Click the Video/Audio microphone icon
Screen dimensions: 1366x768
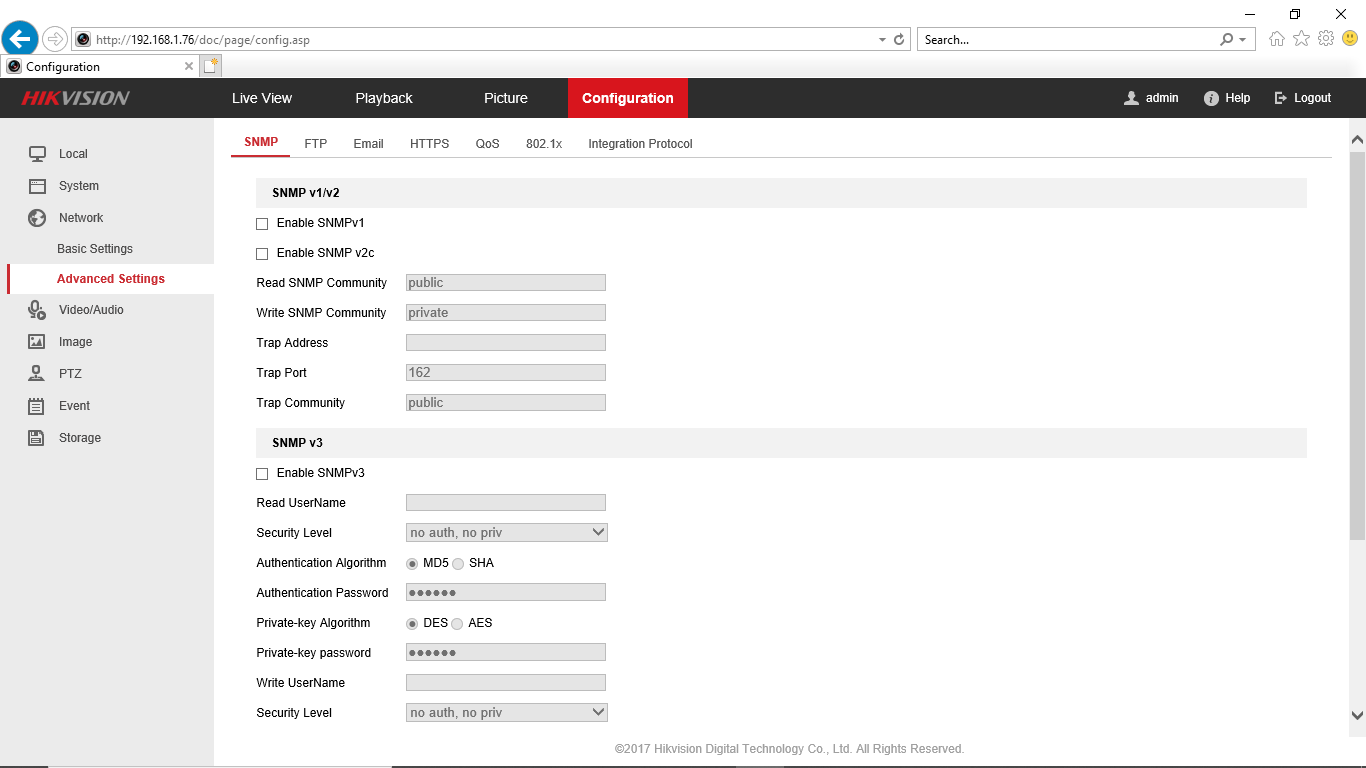point(37,310)
